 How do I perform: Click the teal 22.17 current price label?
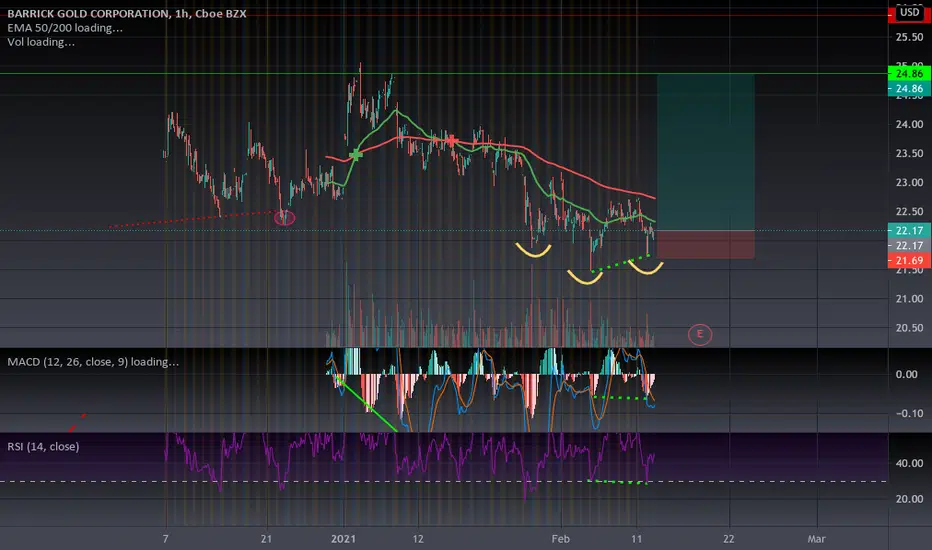[x=909, y=230]
